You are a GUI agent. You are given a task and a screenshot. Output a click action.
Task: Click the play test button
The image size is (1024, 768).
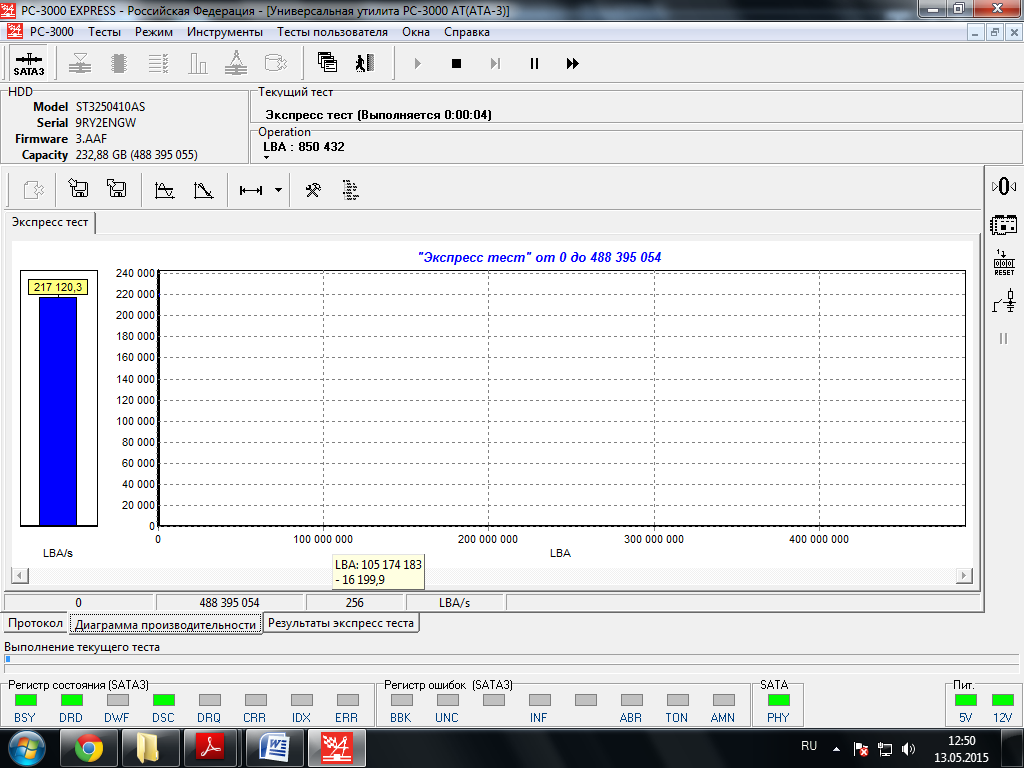(x=417, y=63)
